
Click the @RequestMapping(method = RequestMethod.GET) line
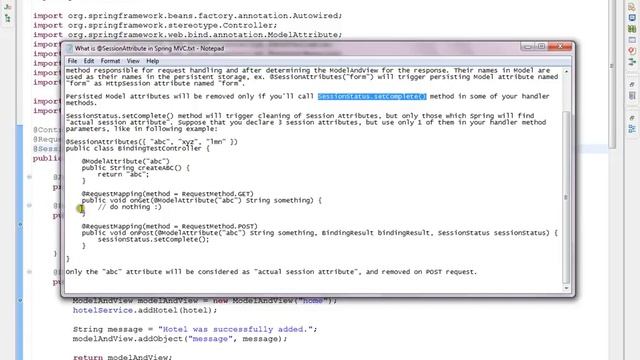tap(167, 194)
